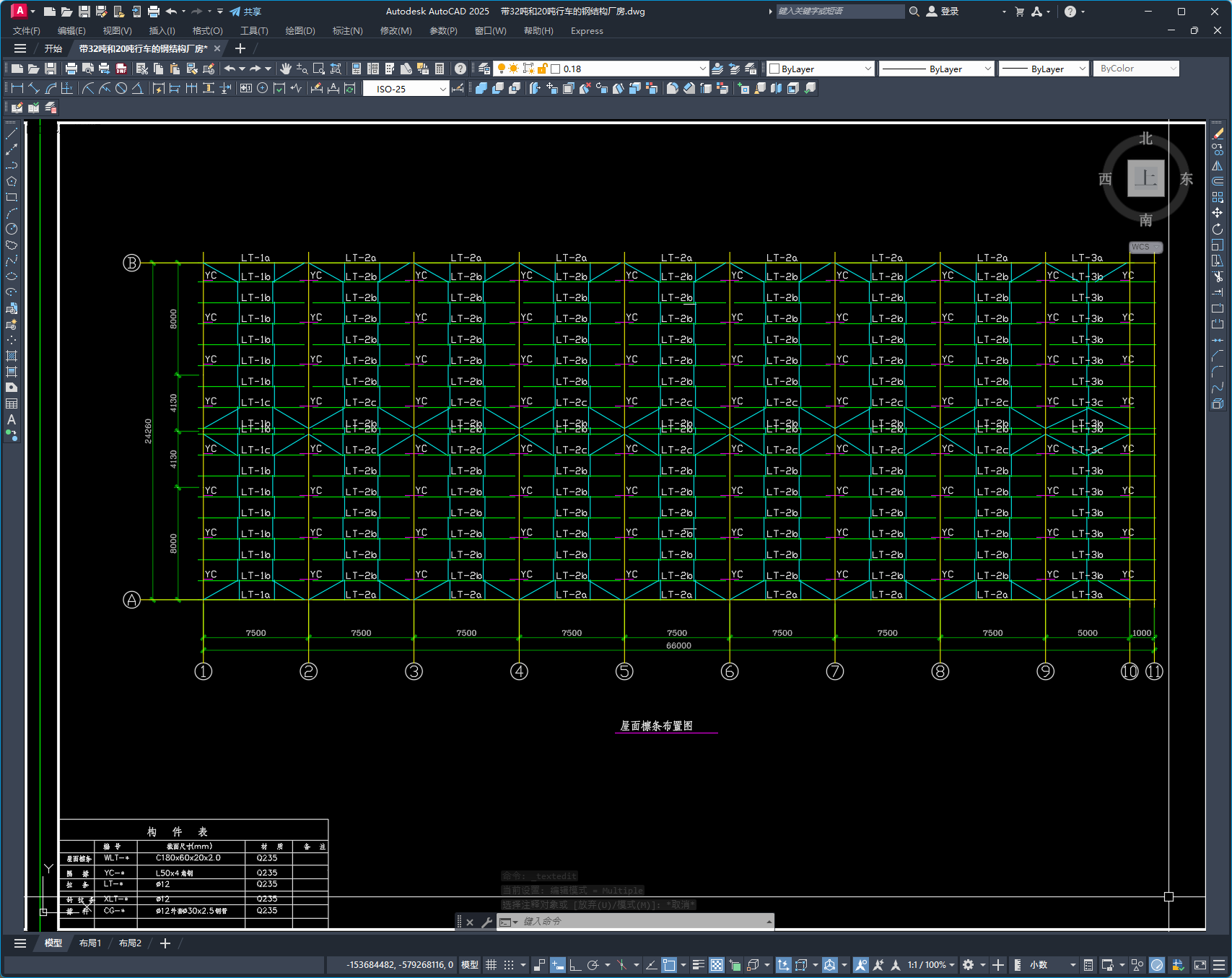Click the Customize command line wrench icon

487,922
